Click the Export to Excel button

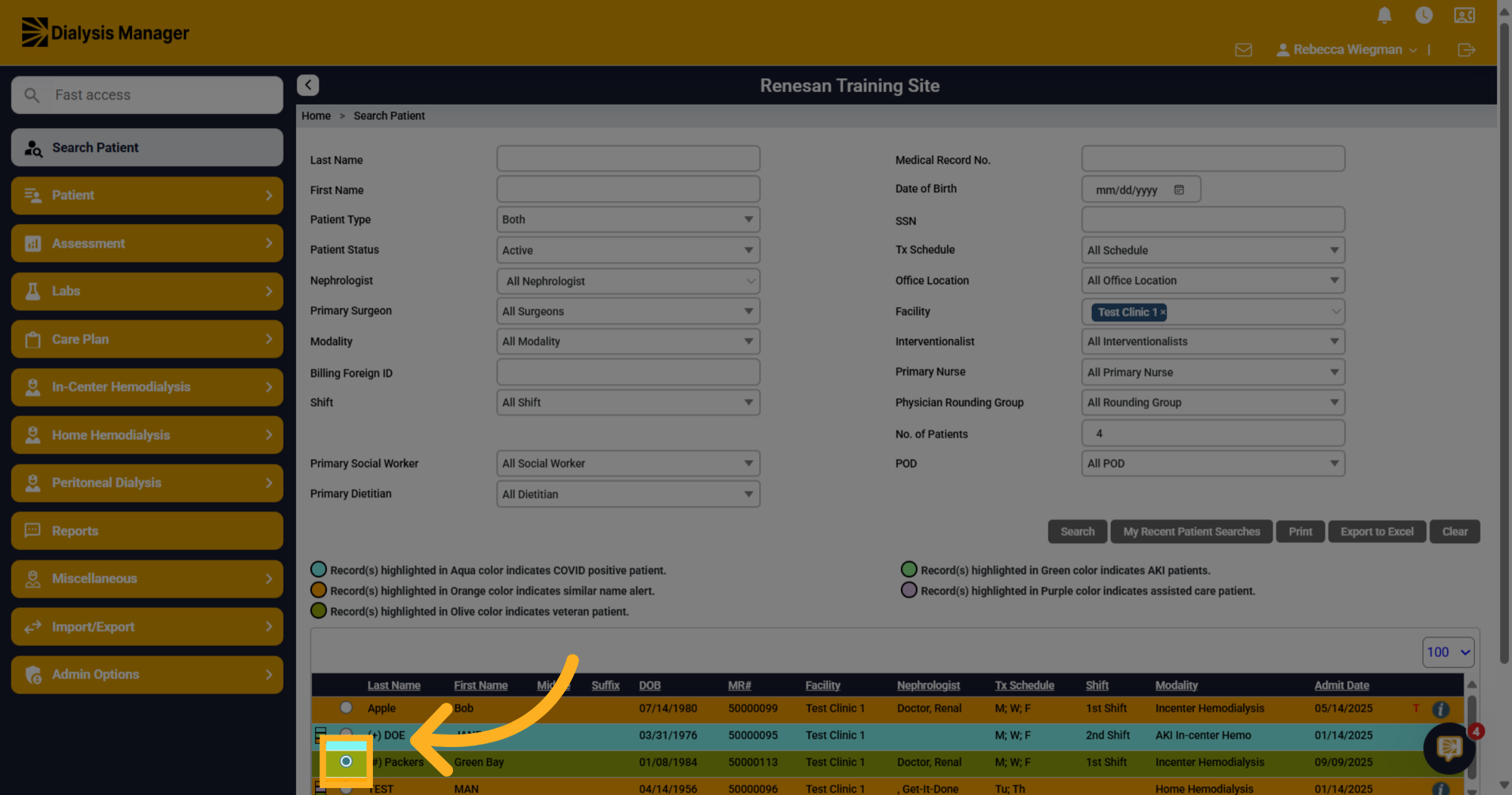tap(1377, 532)
